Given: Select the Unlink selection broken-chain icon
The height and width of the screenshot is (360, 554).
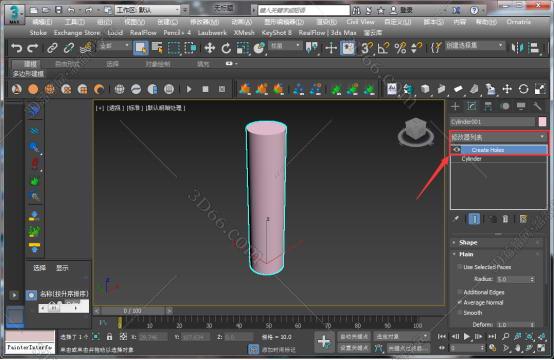Looking at the screenshot, I should (69, 48).
